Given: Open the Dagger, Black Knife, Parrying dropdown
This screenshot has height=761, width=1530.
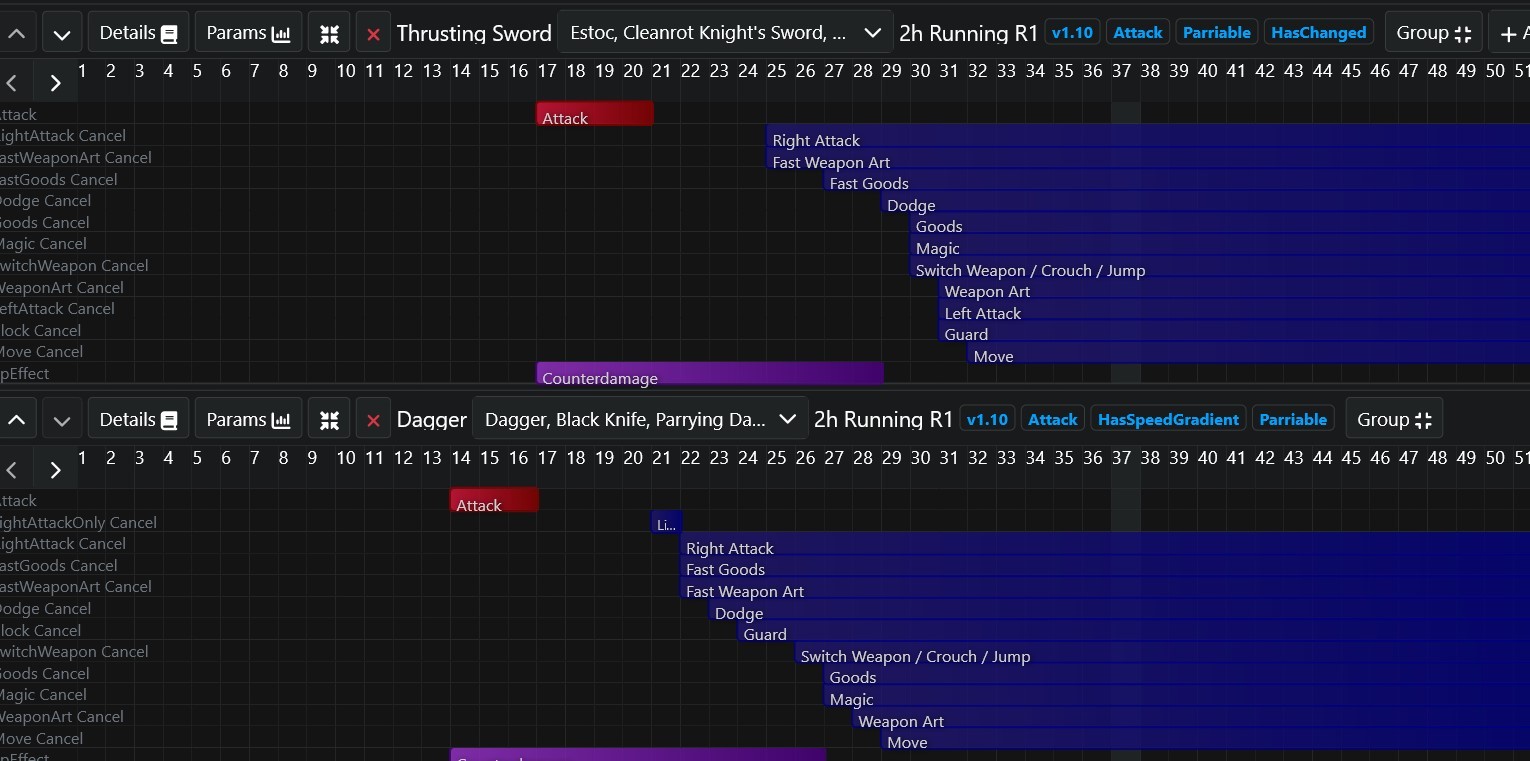Looking at the screenshot, I should point(640,420).
